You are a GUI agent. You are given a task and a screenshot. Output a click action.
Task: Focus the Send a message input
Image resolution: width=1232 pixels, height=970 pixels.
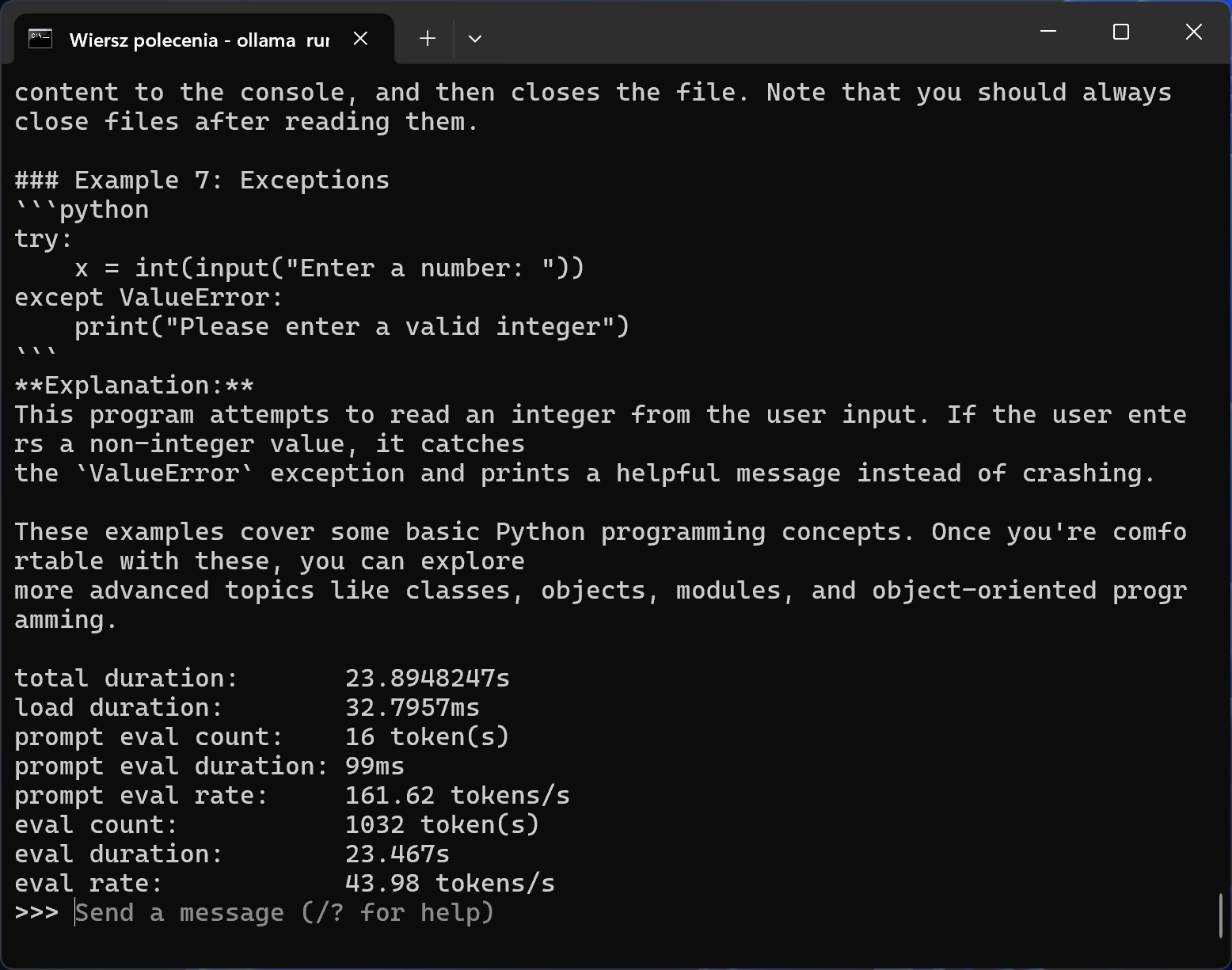(x=285, y=913)
